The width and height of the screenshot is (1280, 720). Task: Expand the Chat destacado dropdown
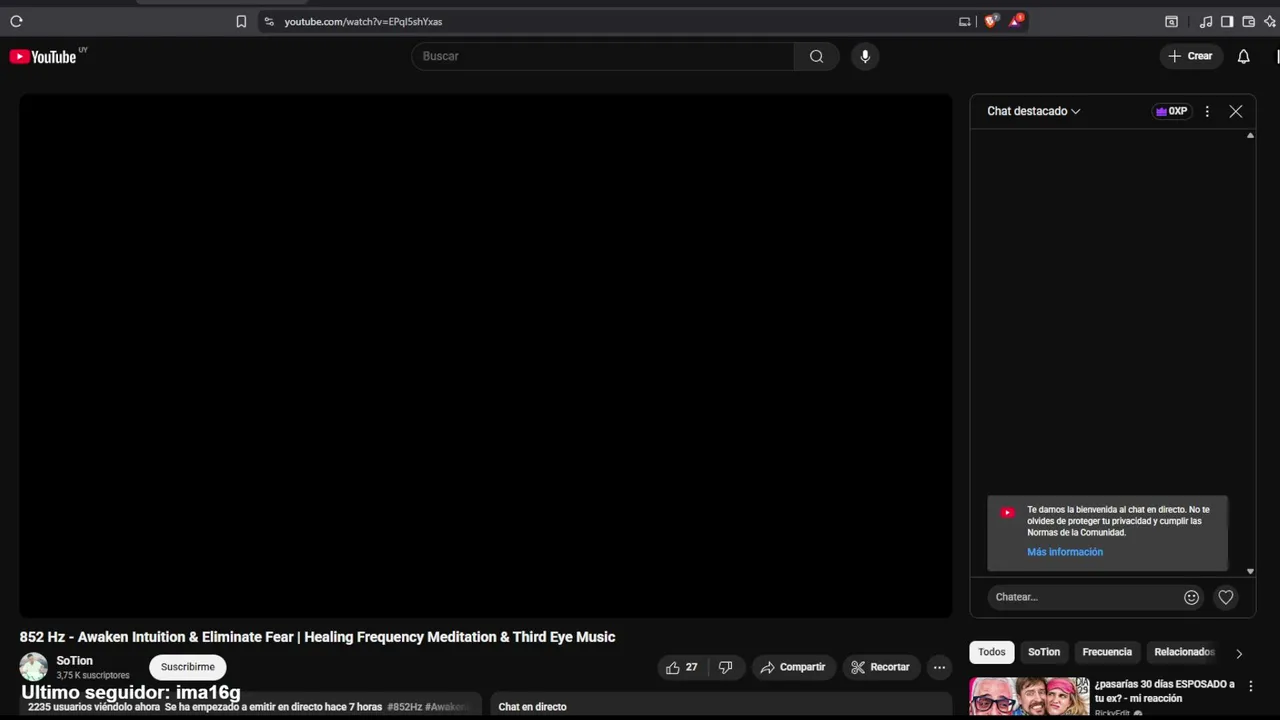(1033, 111)
